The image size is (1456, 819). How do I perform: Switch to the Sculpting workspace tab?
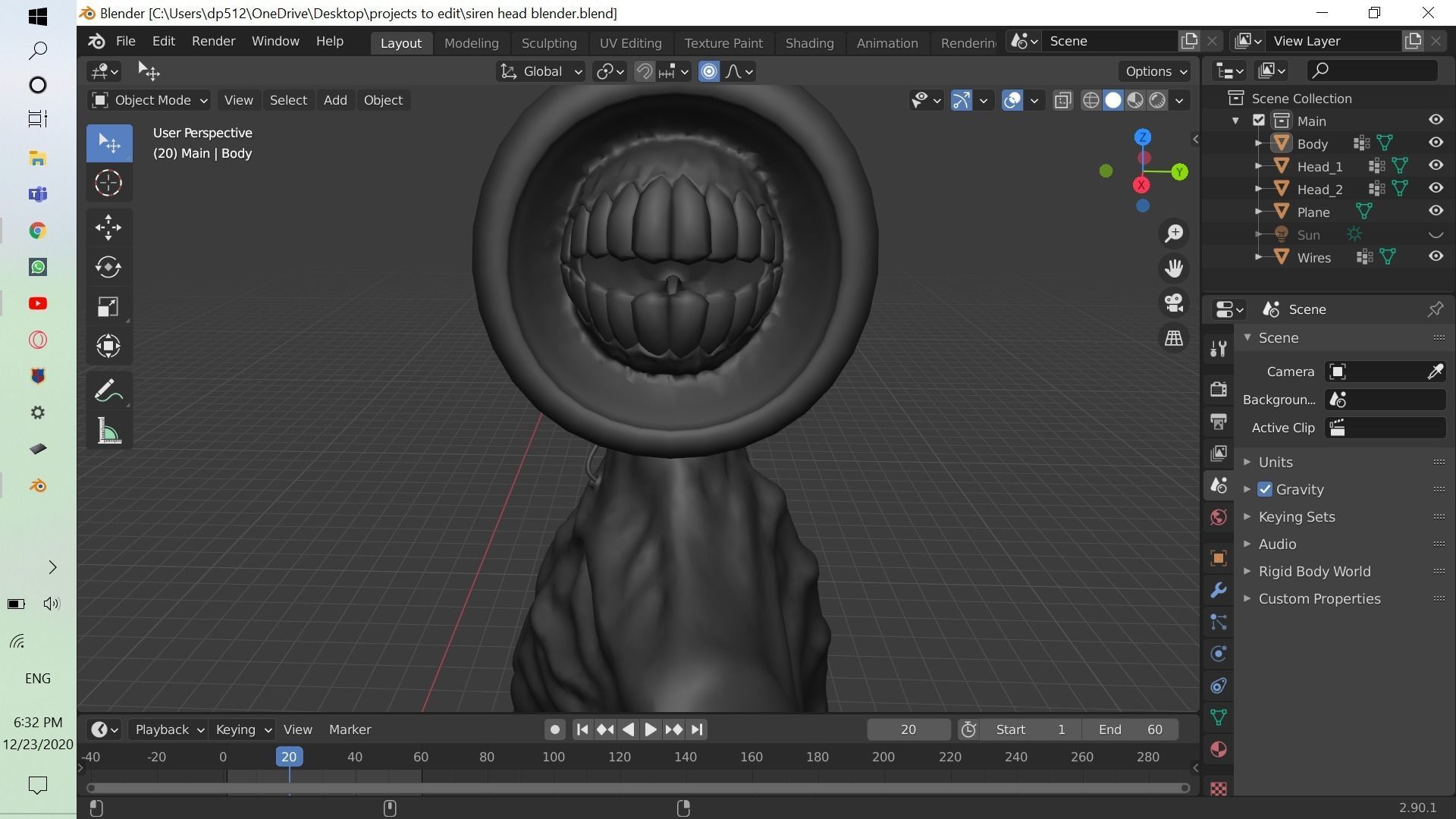tap(549, 43)
